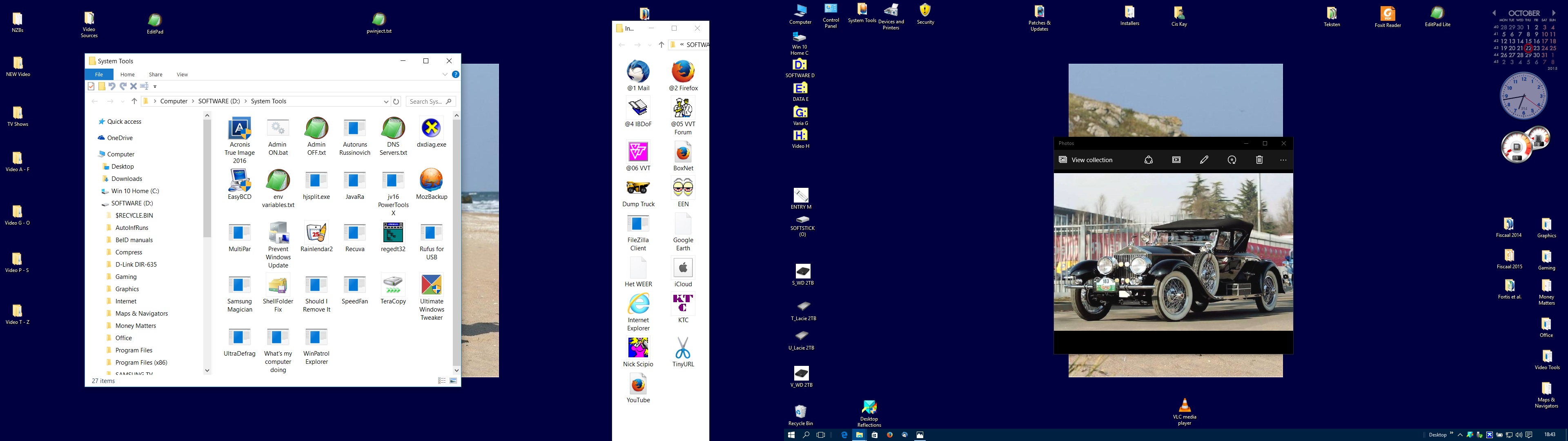Image resolution: width=1568 pixels, height=441 pixels.
Task: Expand the ribbon with chevron arrow
Action: 445,74
